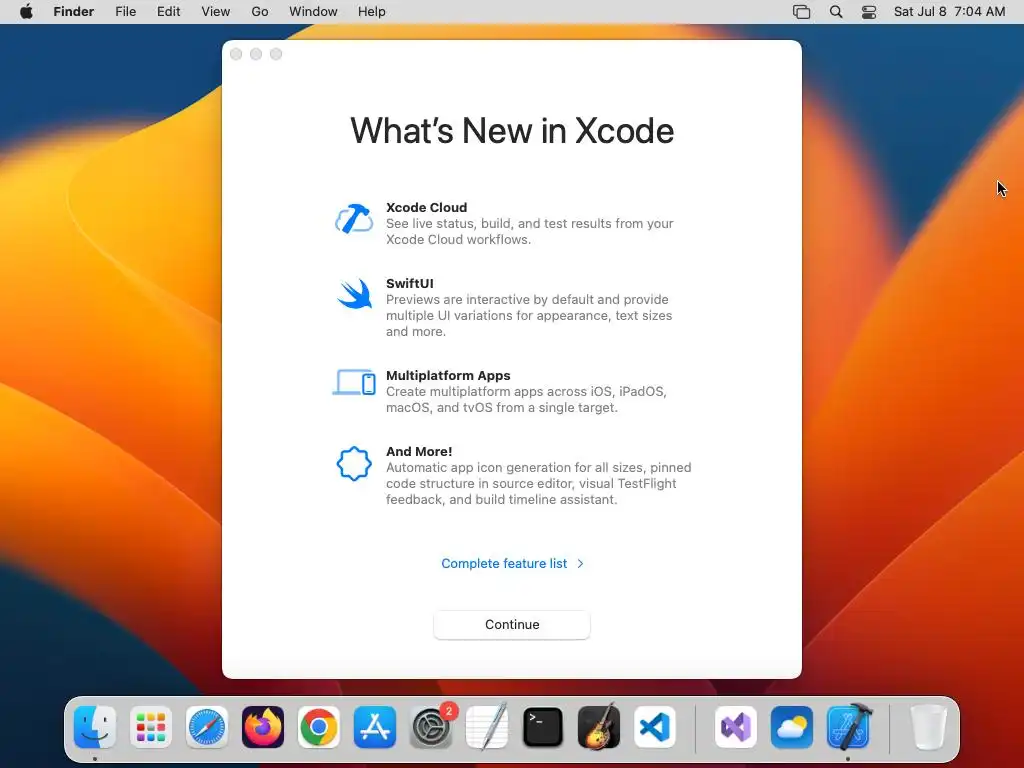Open System Settings with badge in Dock
Viewport: 1024px width, 768px height.
click(x=431, y=727)
